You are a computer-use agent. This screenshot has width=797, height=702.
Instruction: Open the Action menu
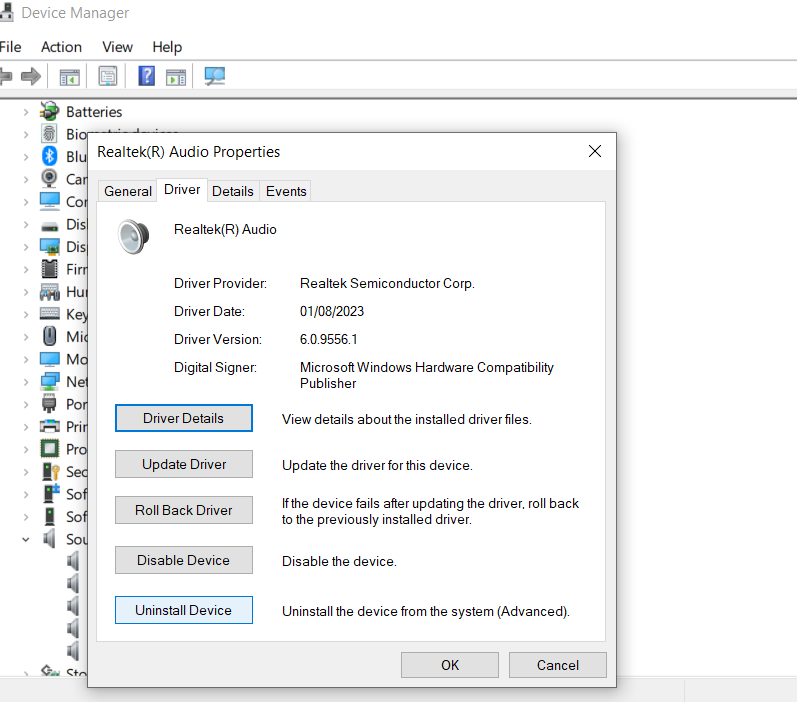point(61,47)
